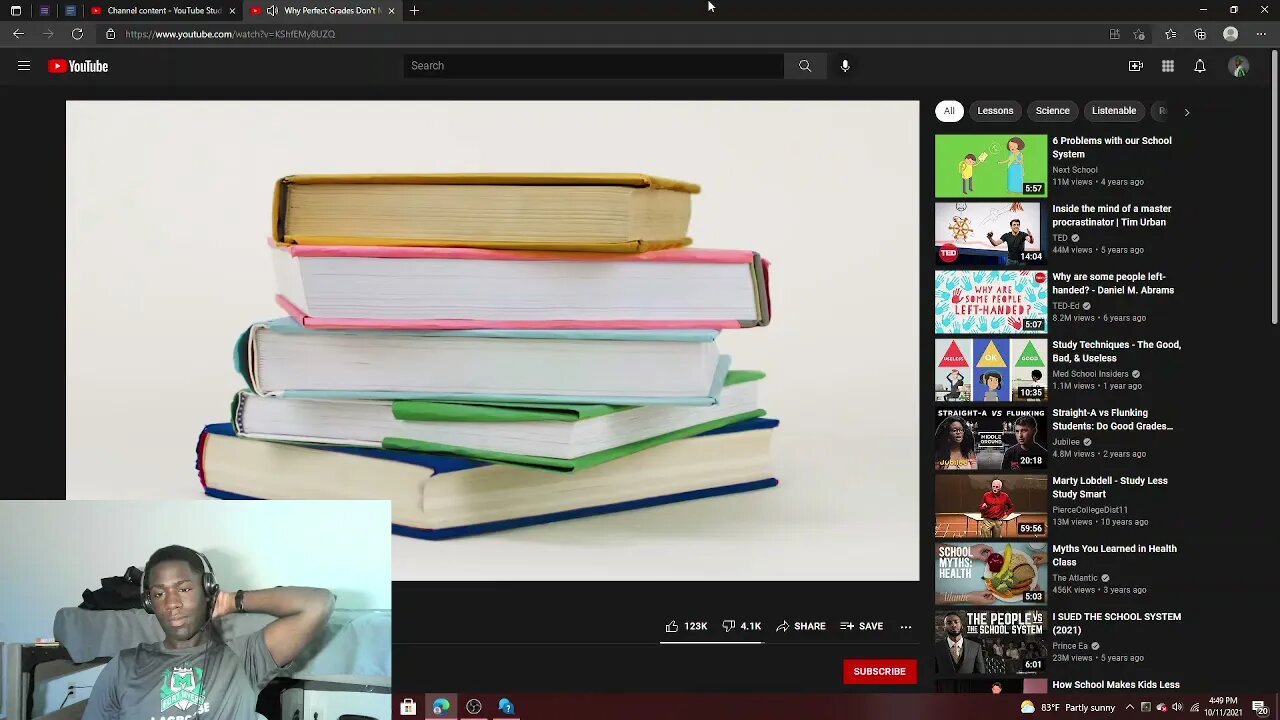This screenshot has width=1280, height=720.
Task: Select the Lessons filter chip
Action: [x=995, y=111]
